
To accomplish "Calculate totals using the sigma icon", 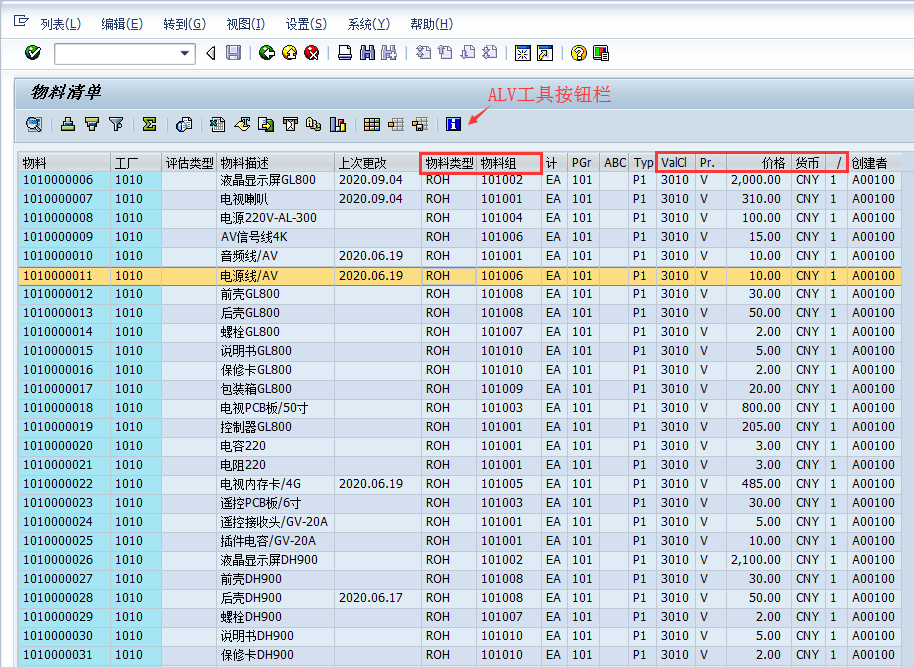I will 148,124.
